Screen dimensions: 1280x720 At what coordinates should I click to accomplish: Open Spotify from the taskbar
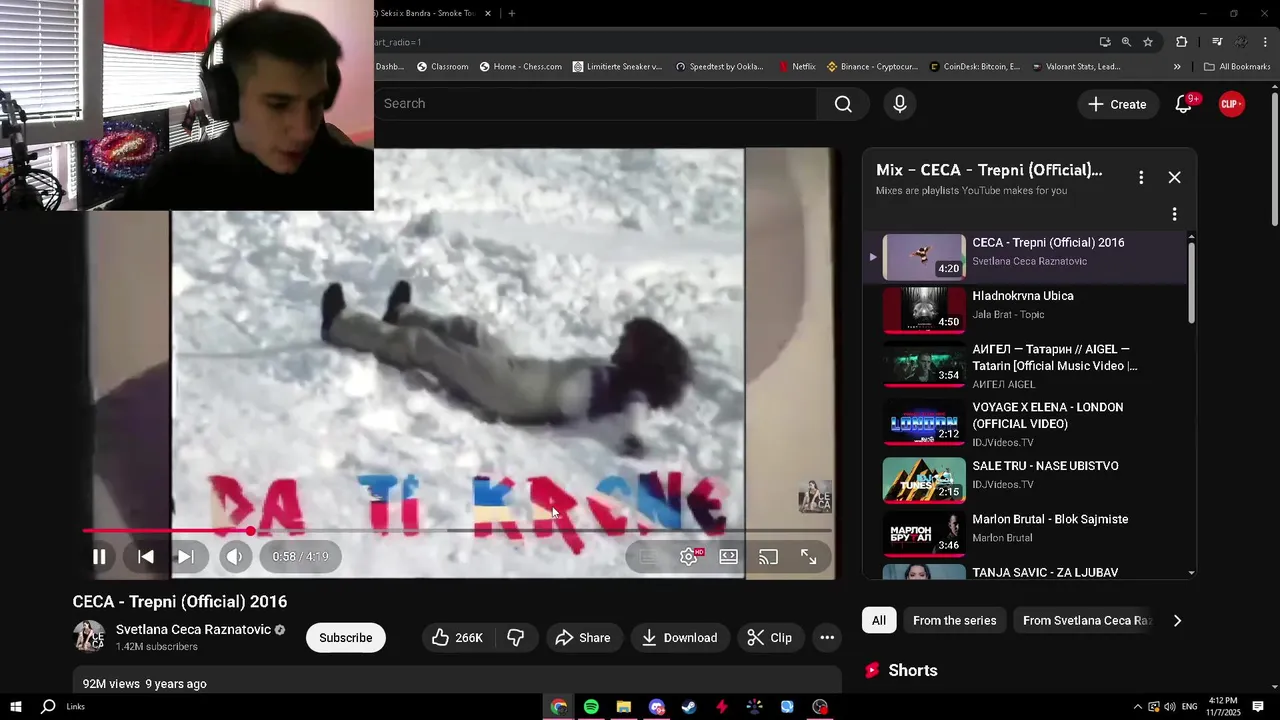591,707
